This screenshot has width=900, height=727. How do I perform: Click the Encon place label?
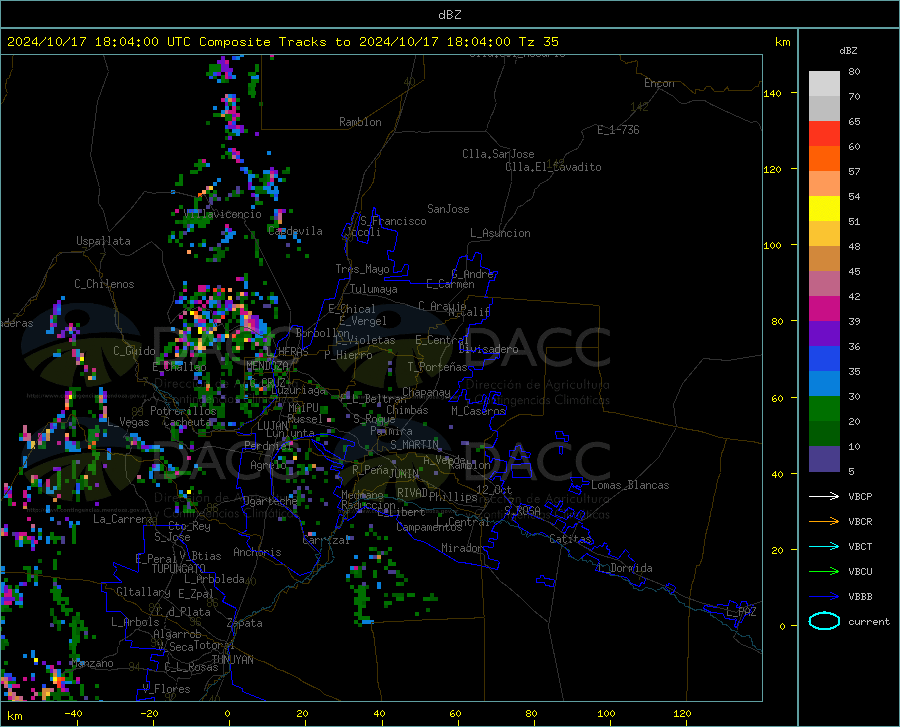tap(659, 83)
